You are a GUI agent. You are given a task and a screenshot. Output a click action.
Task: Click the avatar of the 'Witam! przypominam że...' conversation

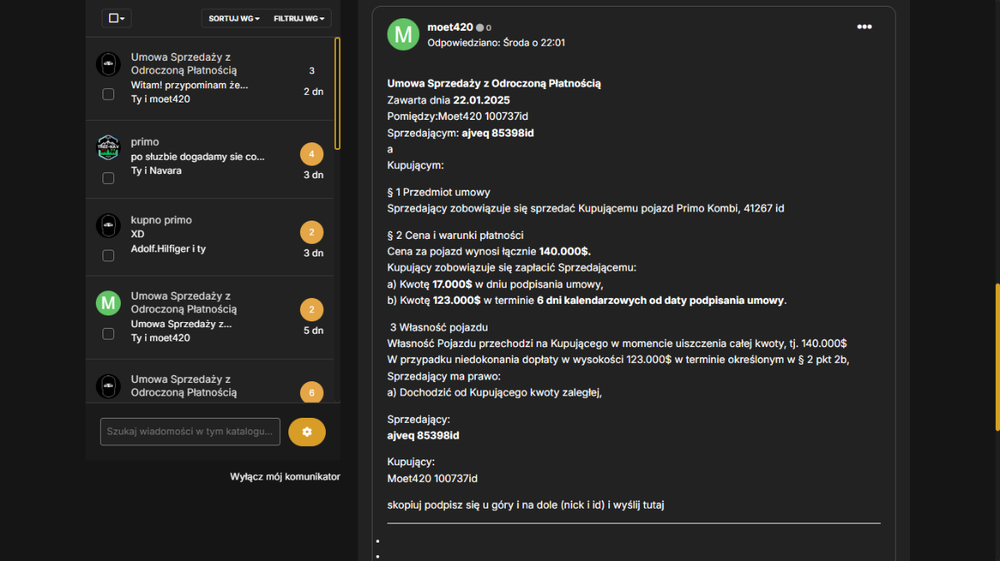[108, 64]
